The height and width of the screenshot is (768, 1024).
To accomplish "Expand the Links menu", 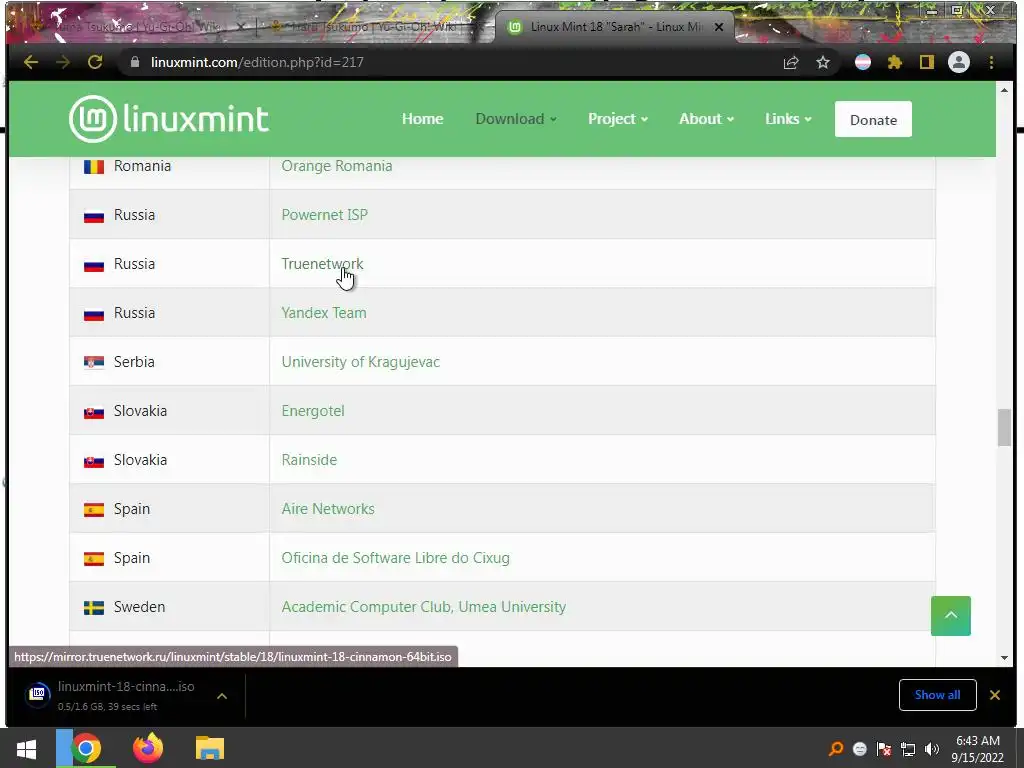I will [x=788, y=119].
